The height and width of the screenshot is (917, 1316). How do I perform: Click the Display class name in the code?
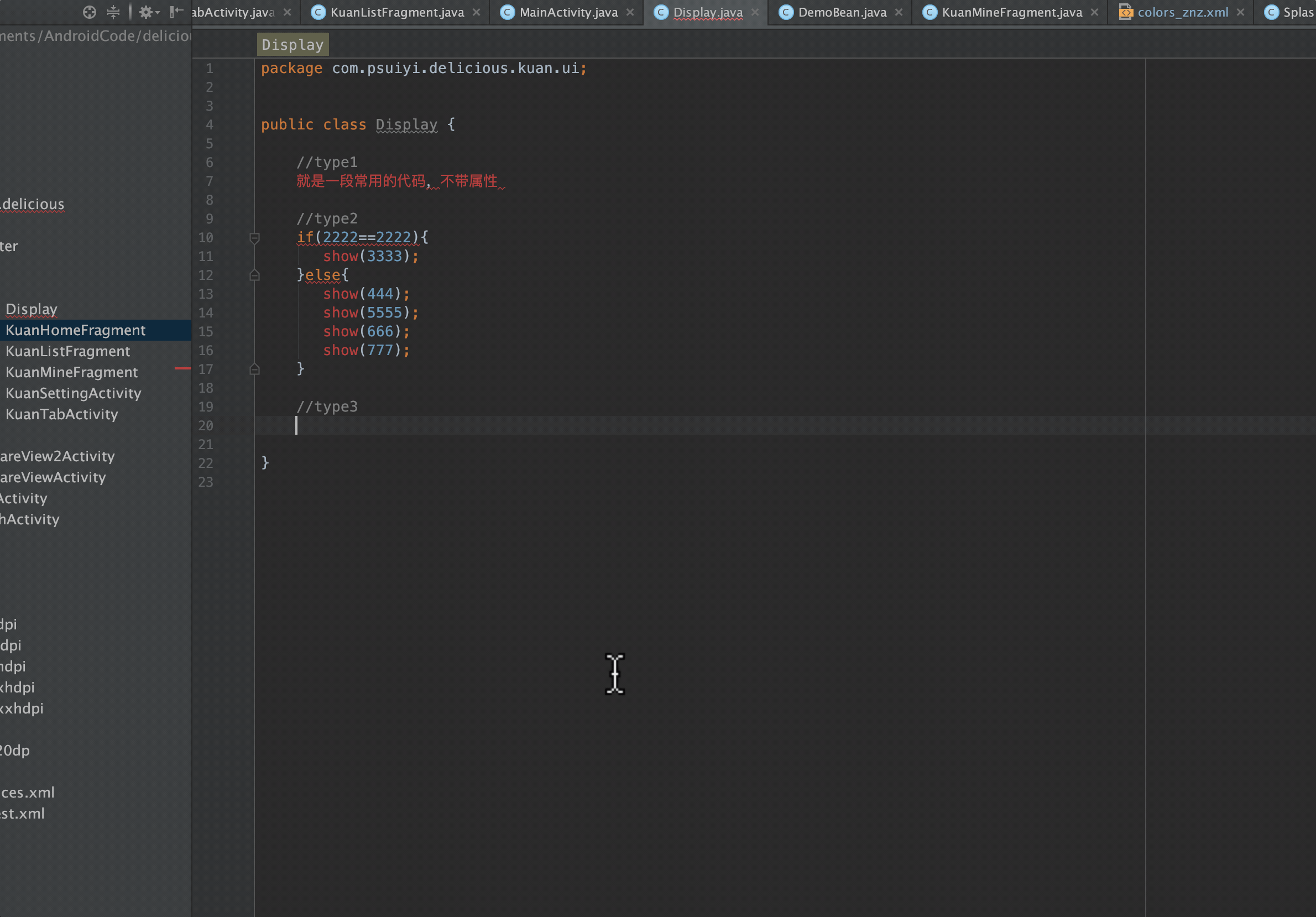coord(406,124)
